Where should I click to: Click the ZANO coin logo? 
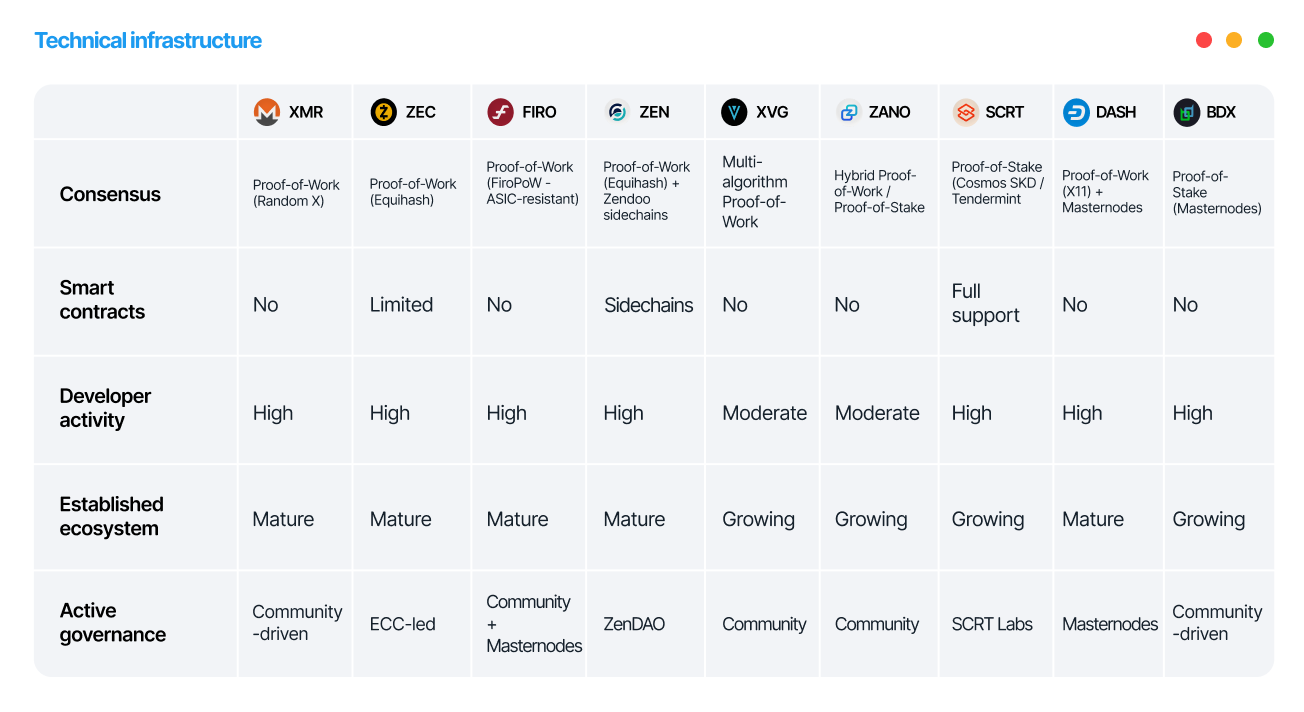(849, 112)
